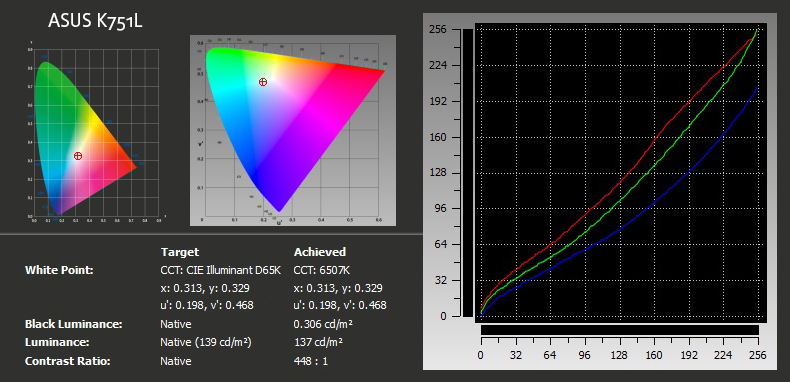Image resolution: width=790 pixels, height=382 pixels.
Task: Select achieved value 'CCT: 6507K'
Action: tap(321, 270)
